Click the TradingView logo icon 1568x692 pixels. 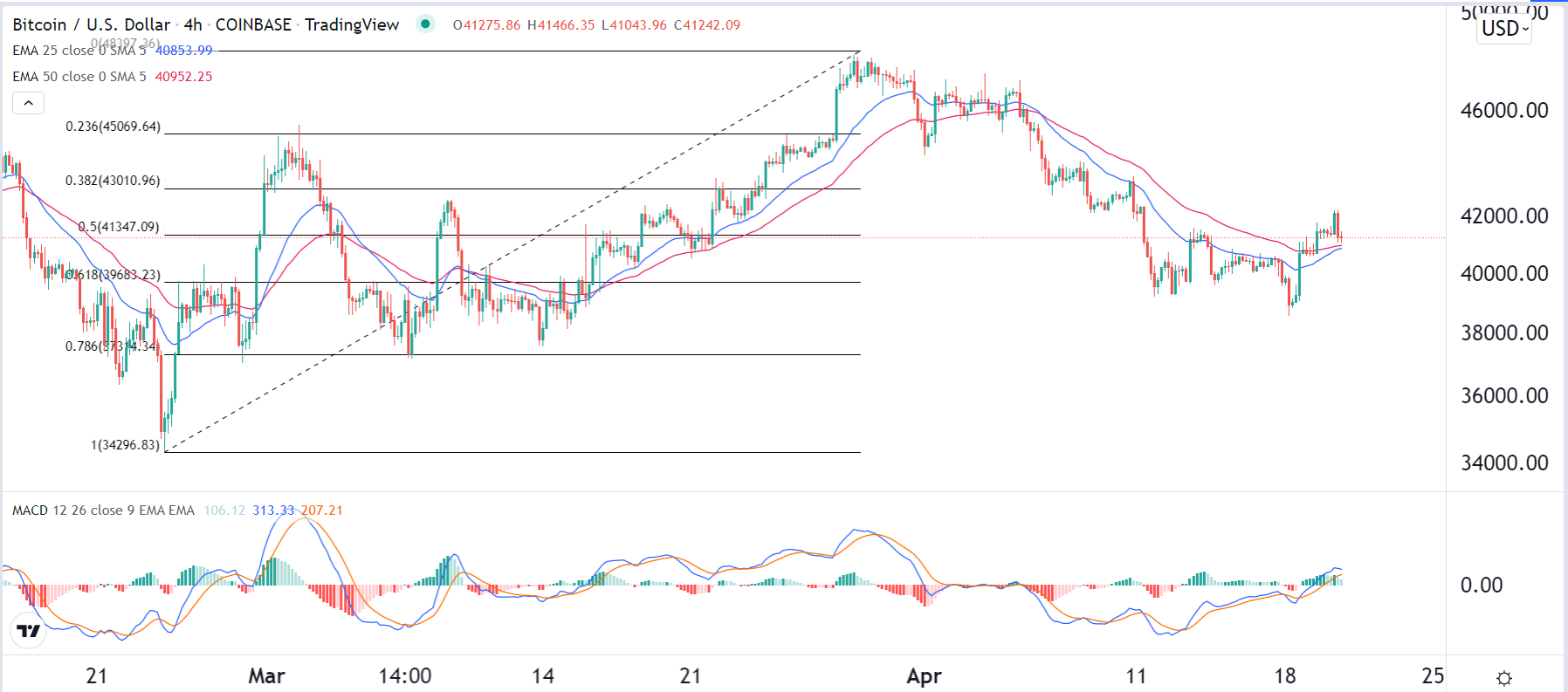pyautogui.click(x=29, y=631)
